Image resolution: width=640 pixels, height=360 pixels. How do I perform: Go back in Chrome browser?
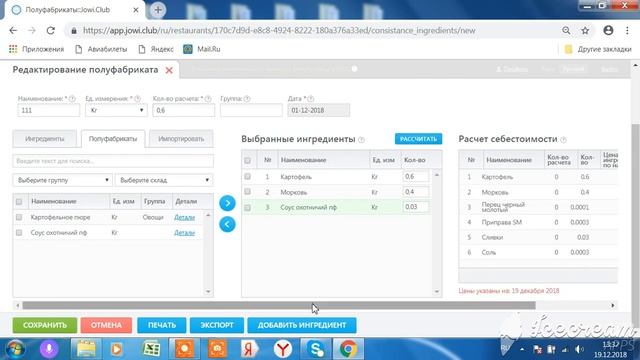click(13, 31)
